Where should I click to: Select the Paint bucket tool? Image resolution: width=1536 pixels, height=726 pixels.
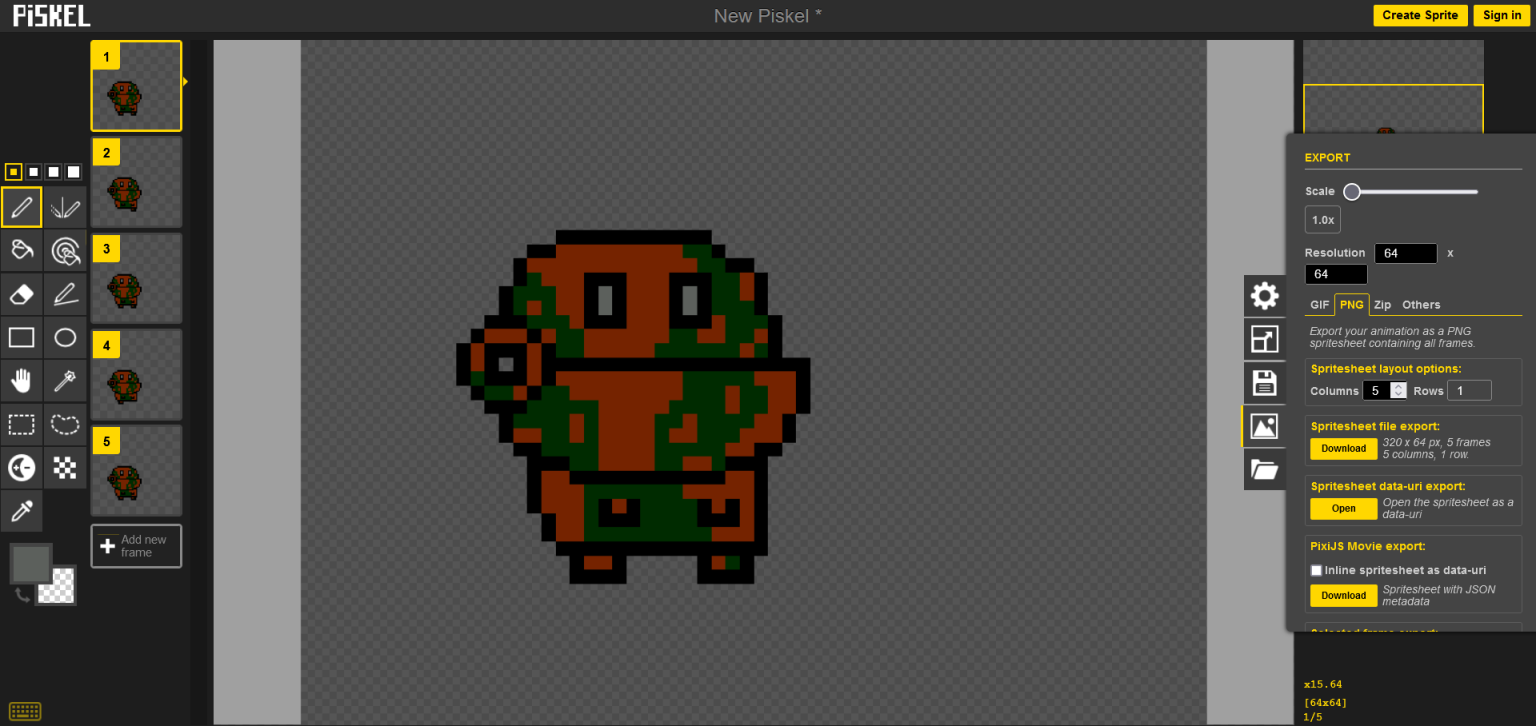(21, 250)
